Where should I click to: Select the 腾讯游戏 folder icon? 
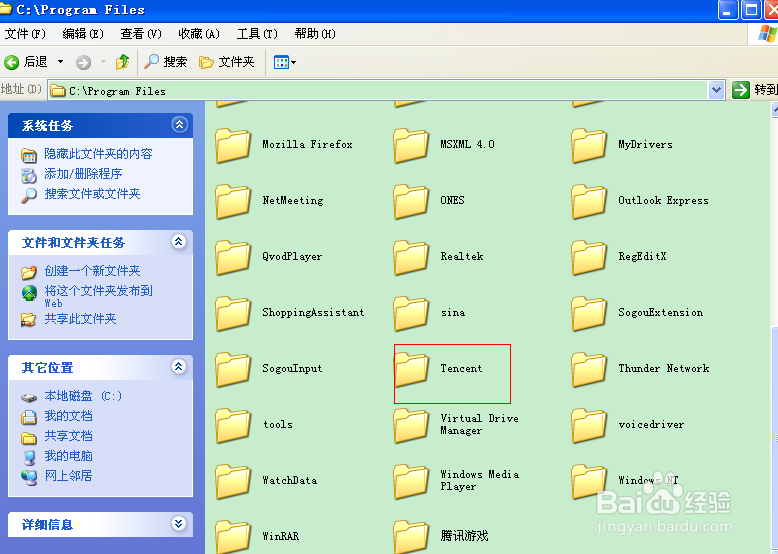click(x=411, y=537)
